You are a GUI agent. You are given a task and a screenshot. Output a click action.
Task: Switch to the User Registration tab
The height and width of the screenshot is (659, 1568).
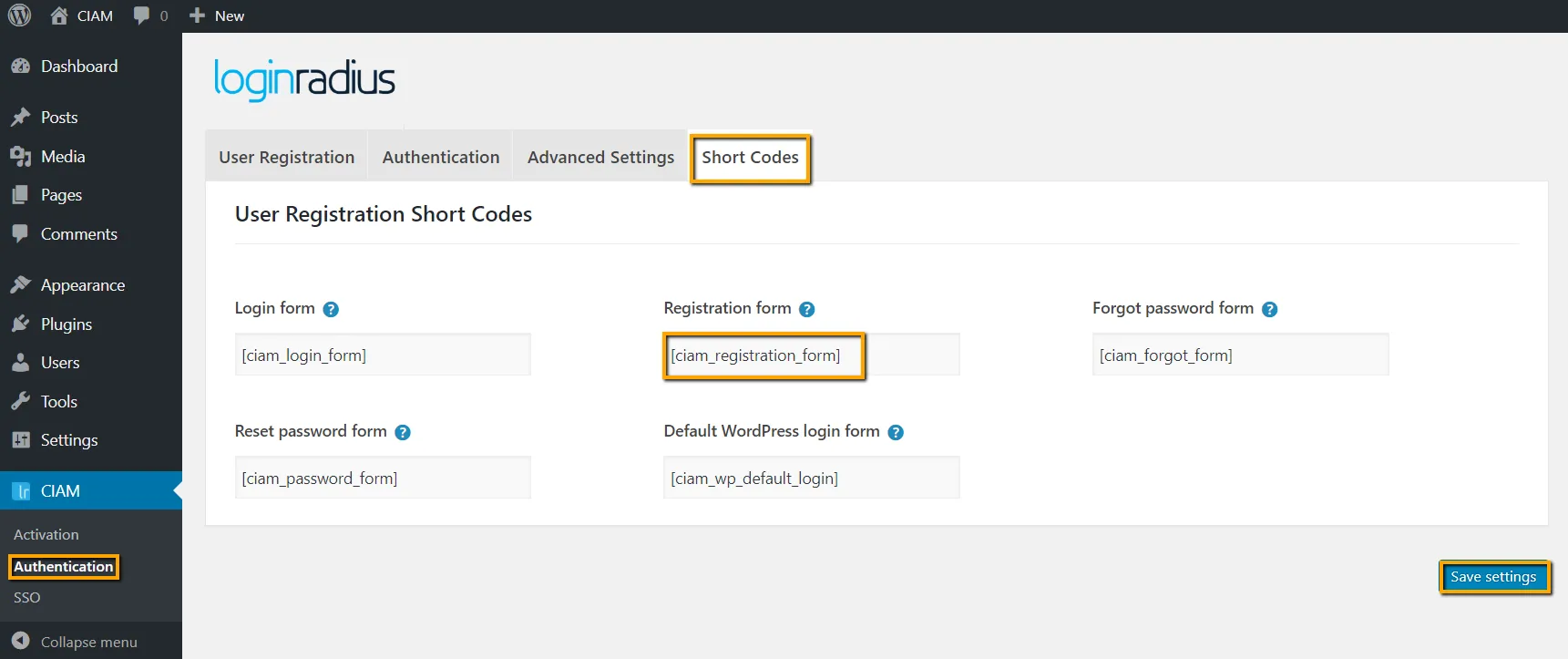pos(286,157)
